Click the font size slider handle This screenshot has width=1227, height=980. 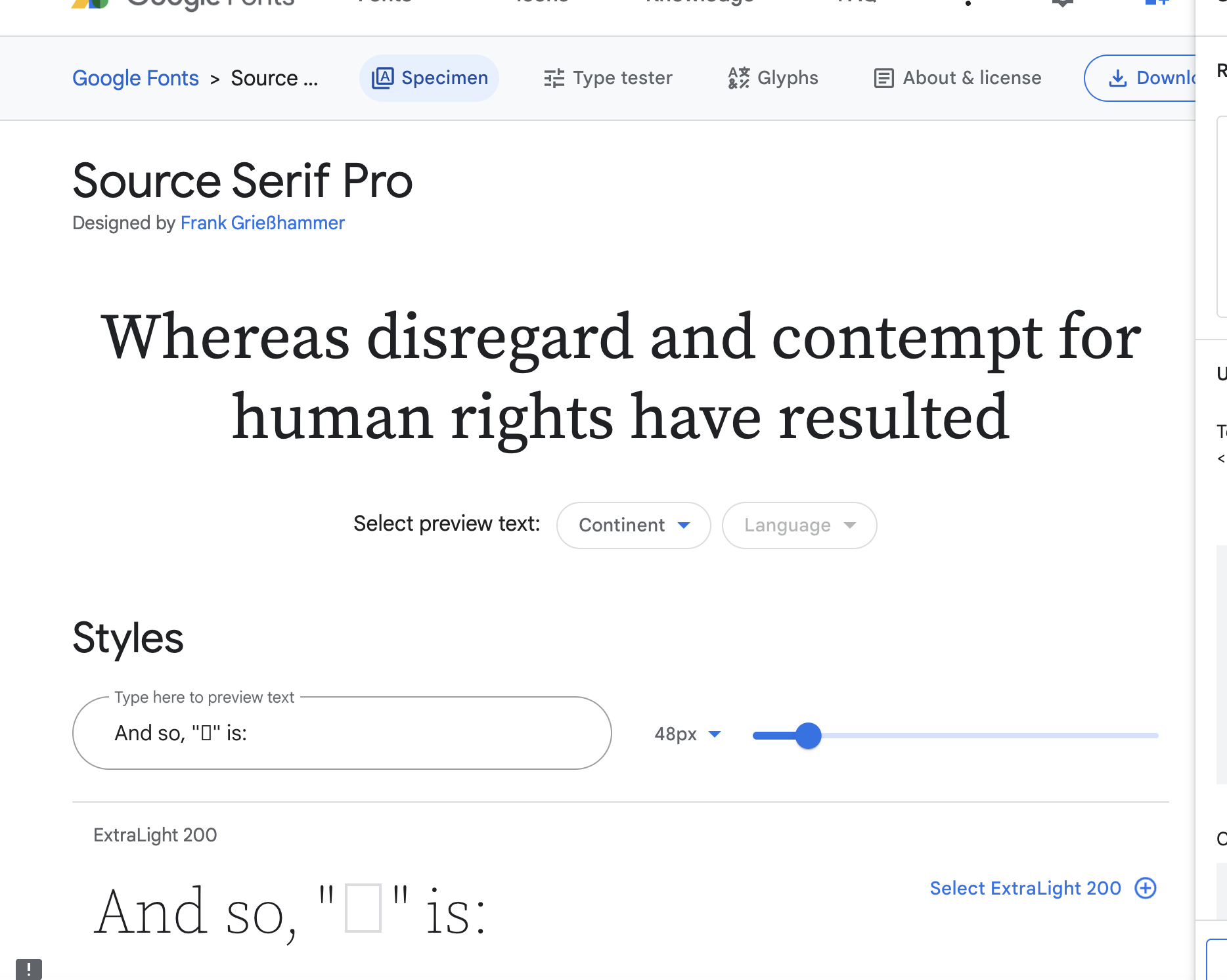pos(809,736)
